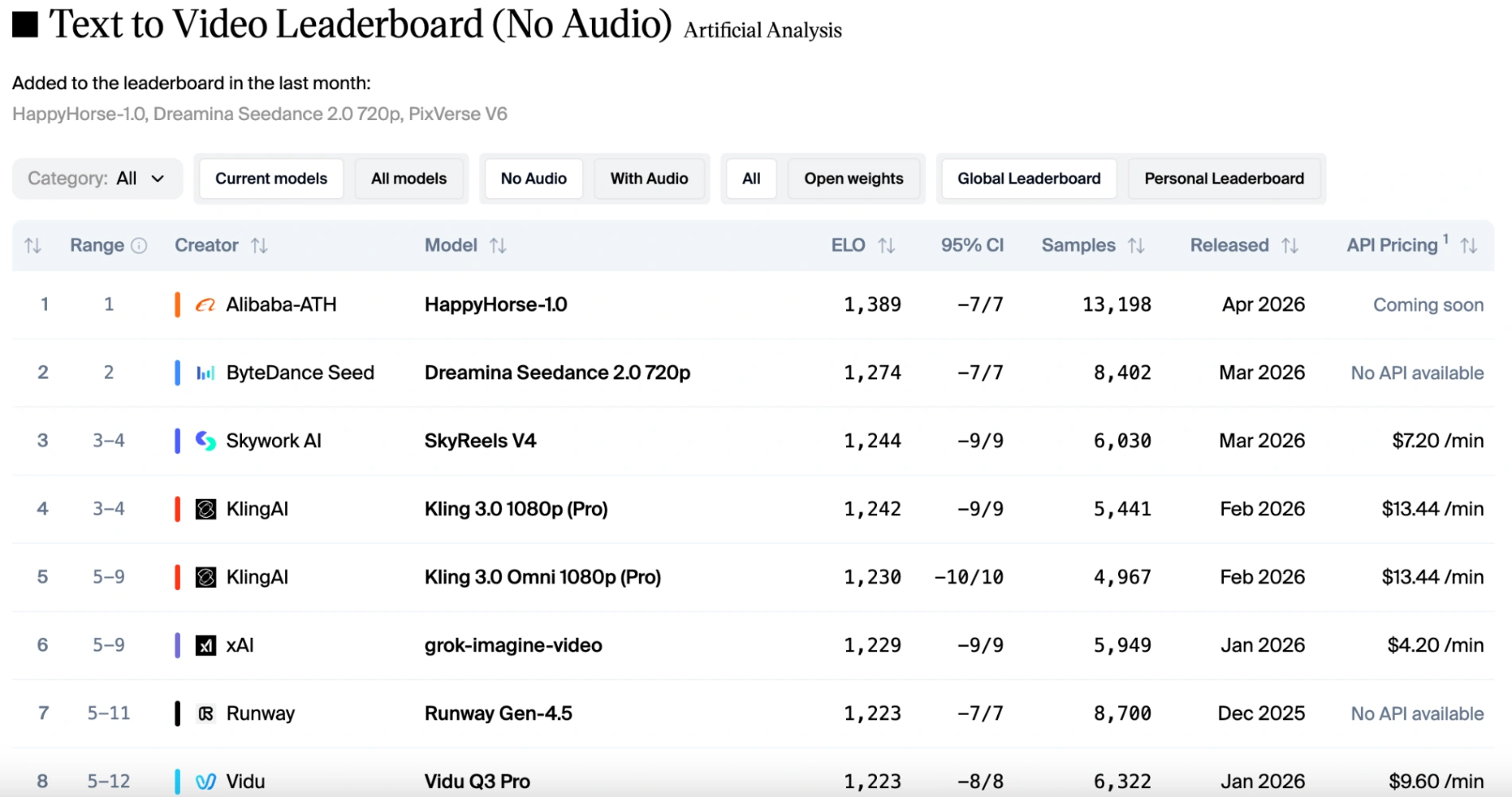Click the Range info circle icon
The height and width of the screenshot is (797, 1512).
coord(139,246)
